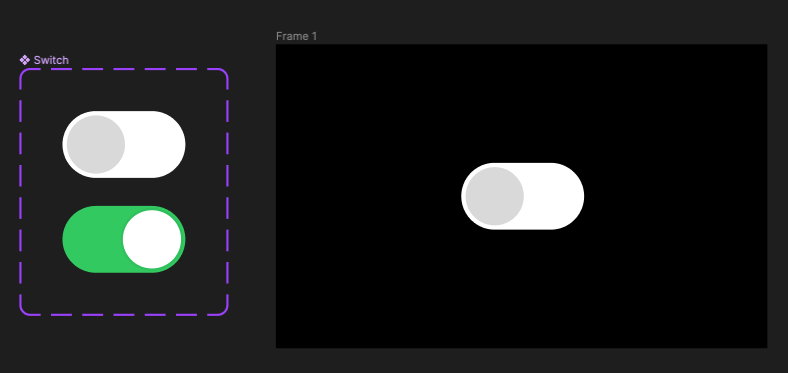Image resolution: width=788 pixels, height=373 pixels.
Task: Click the gray knob in Frame 1 switch
Action: [x=495, y=196]
